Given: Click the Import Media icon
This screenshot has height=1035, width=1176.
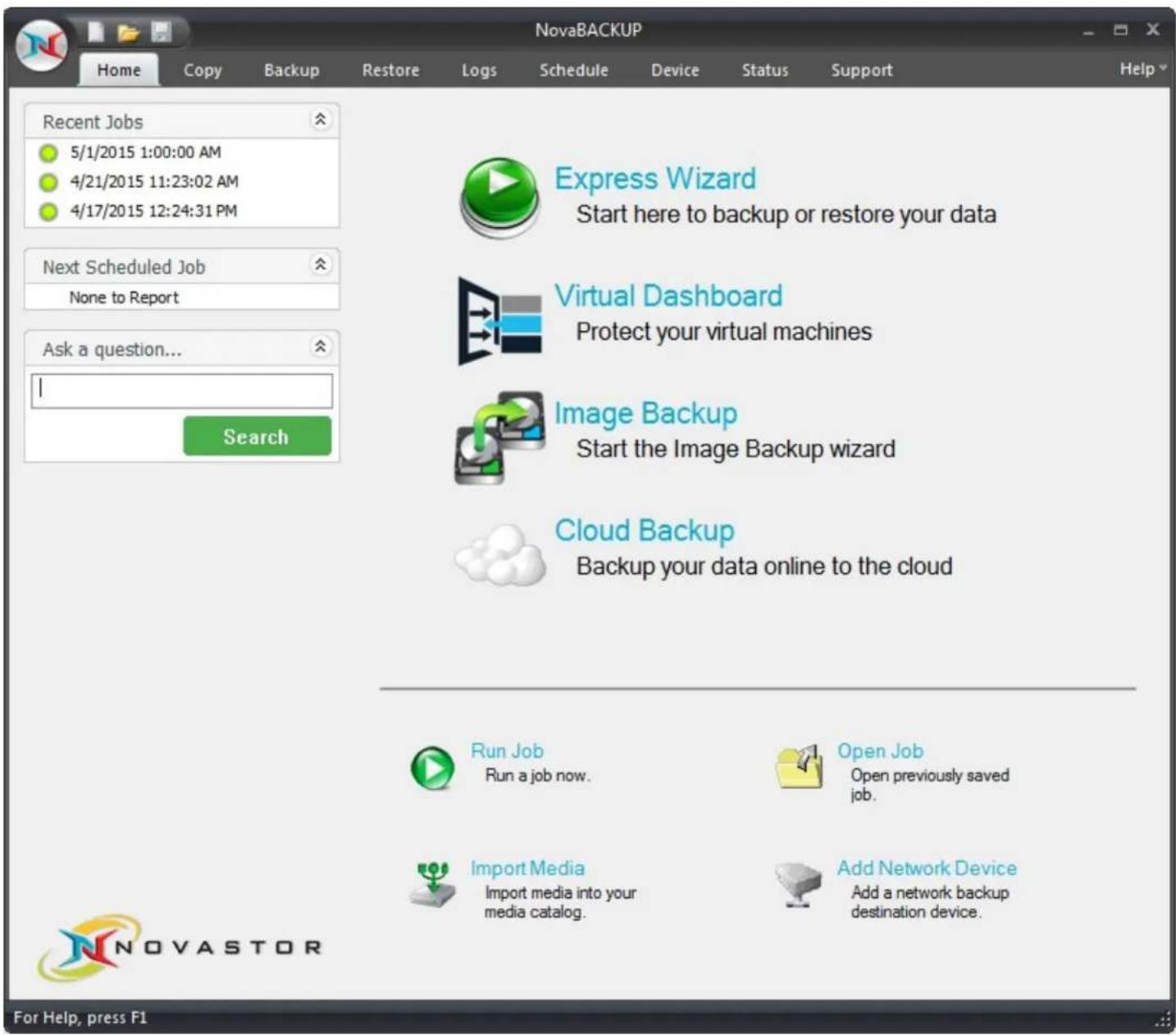Looking at the screenshot, I should (x=432, y=884).
